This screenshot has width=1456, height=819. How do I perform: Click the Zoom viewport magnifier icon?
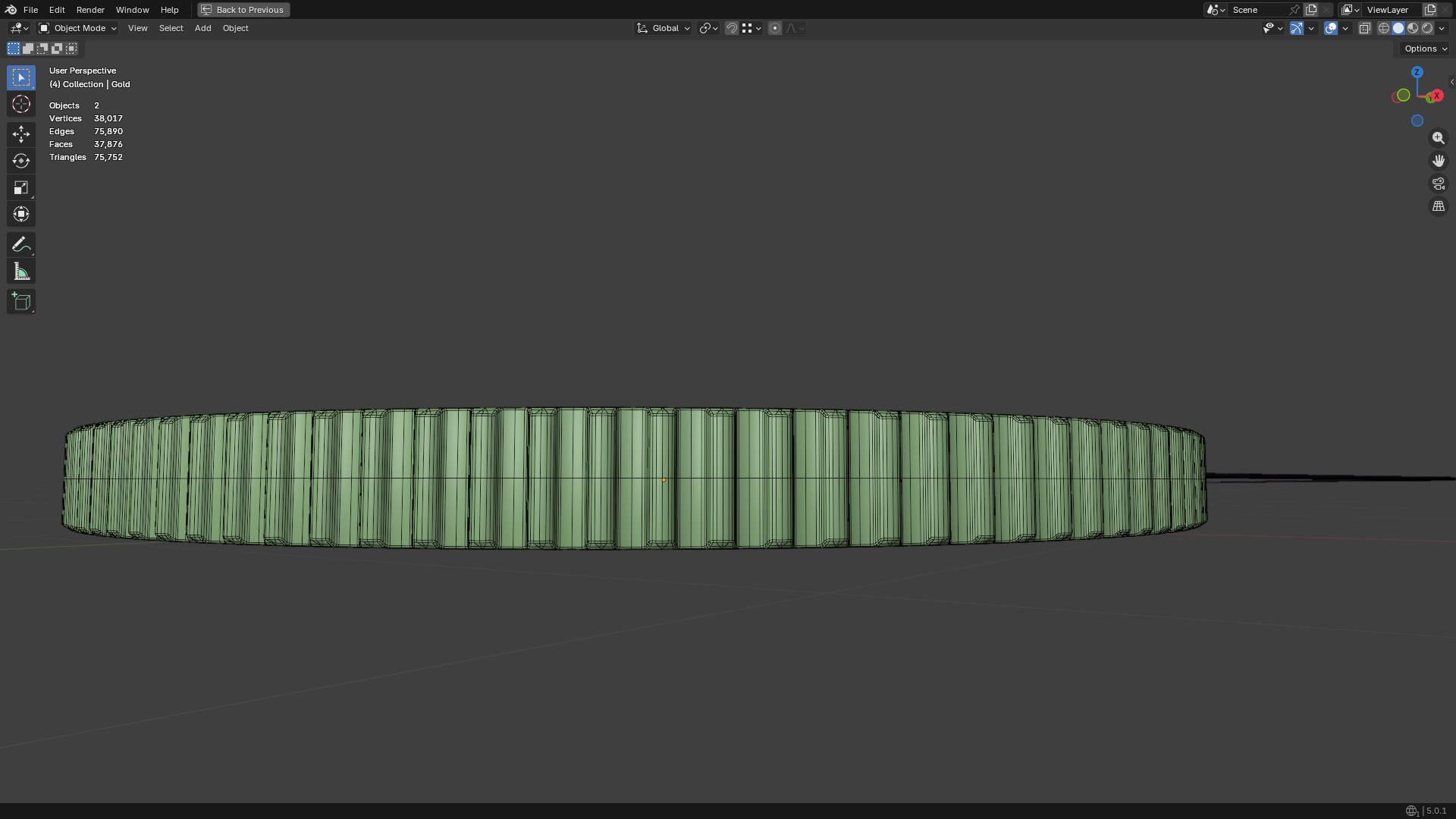coord(1438,138)
